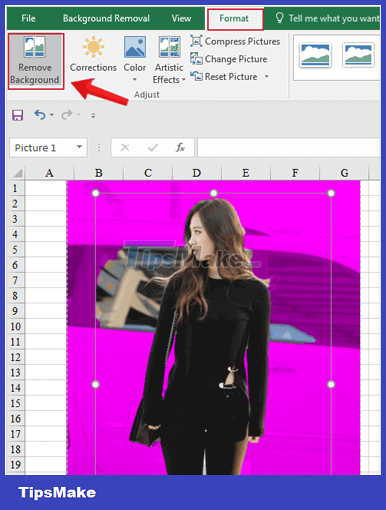
Task: Expand the Reset Picture dropdown arrow
Action: click(x=267, y=76)
